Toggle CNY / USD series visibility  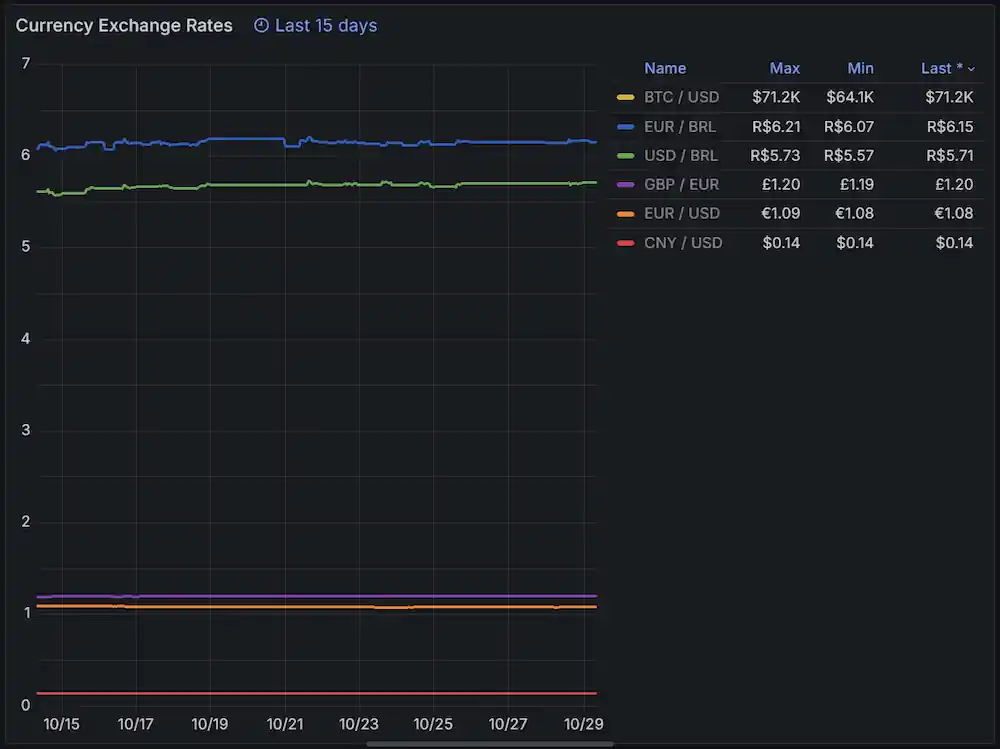click(681, 242)
